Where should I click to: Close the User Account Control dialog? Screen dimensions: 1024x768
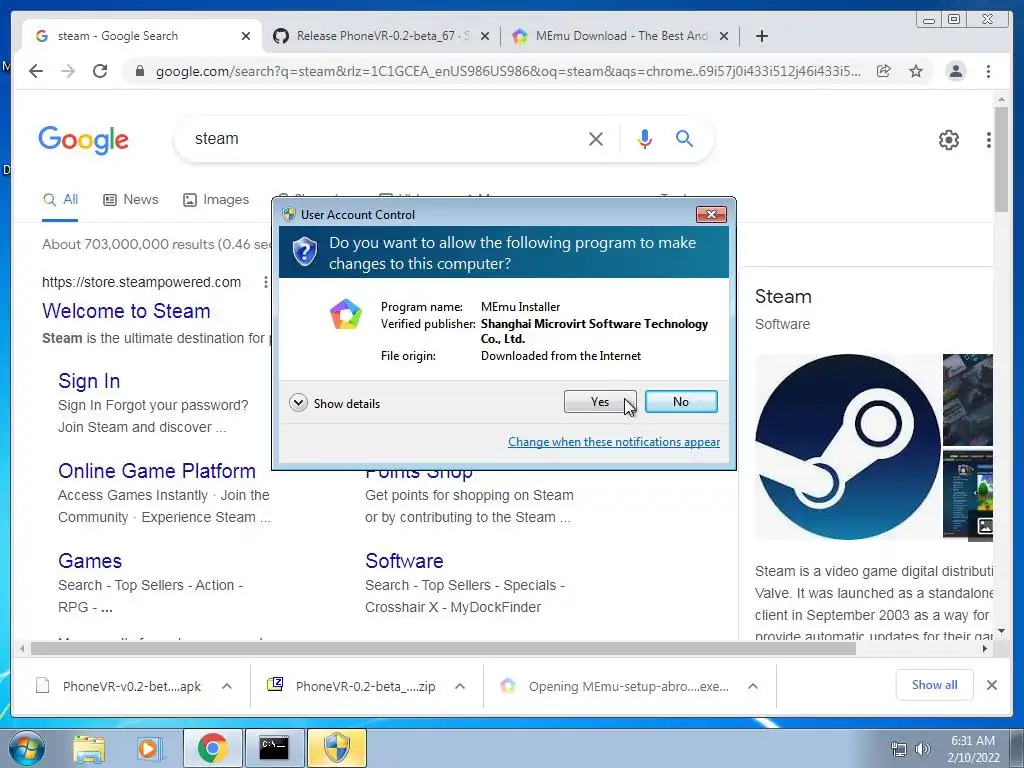click(711, 214)
